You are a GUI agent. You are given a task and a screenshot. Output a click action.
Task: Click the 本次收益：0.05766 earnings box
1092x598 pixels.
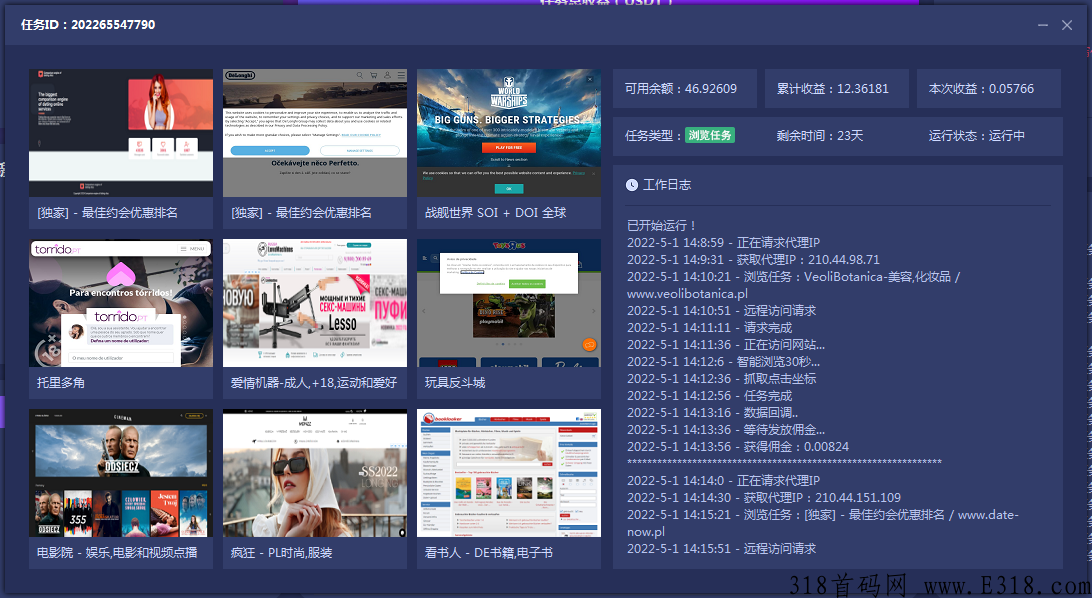[989, 88]
